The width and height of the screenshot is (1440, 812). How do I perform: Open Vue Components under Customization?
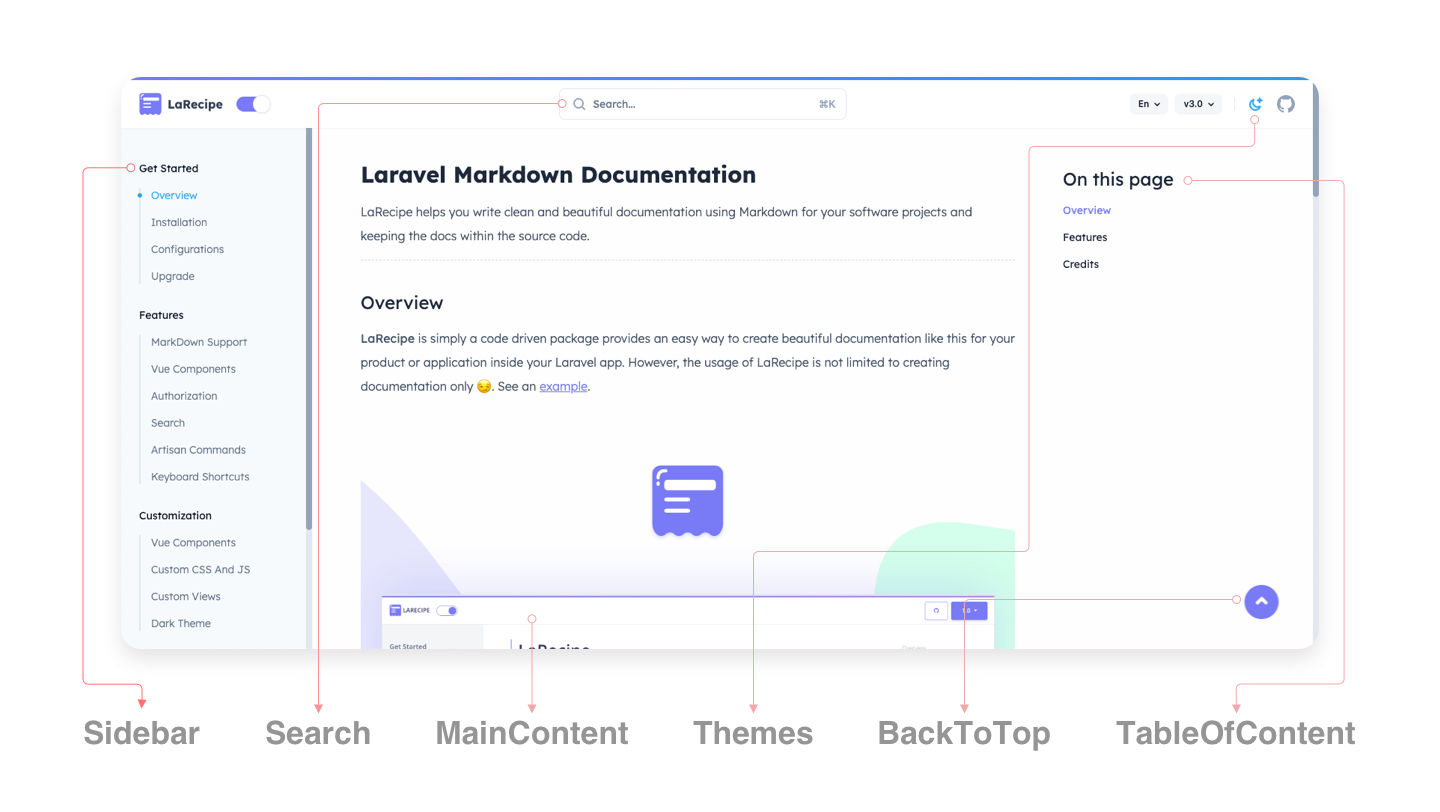[193, 544]
